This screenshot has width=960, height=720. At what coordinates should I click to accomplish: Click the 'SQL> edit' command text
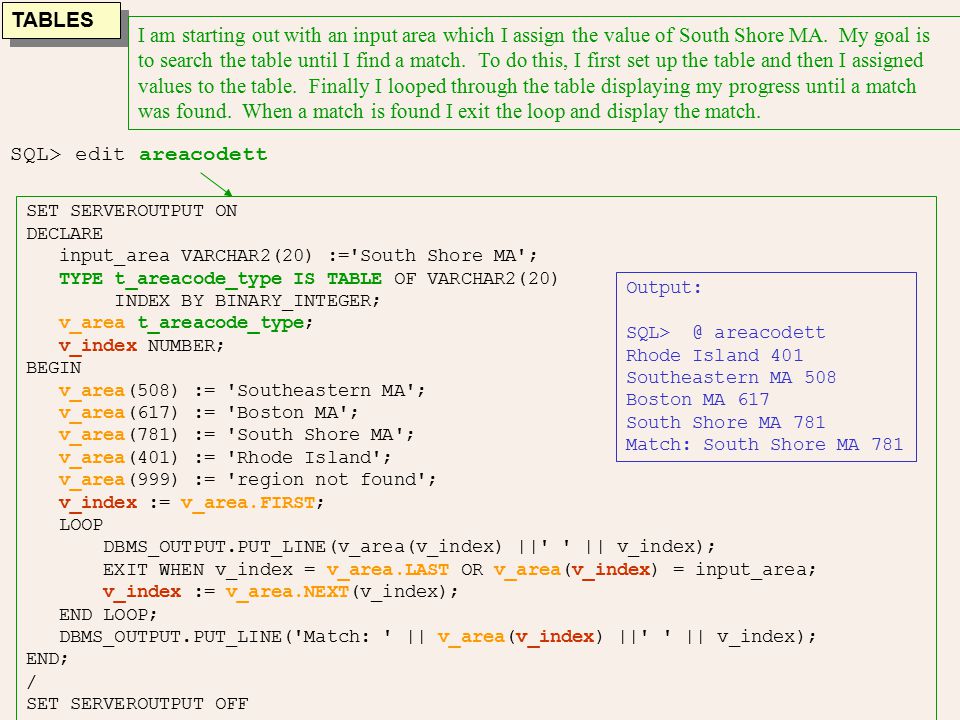pos(67,154)
